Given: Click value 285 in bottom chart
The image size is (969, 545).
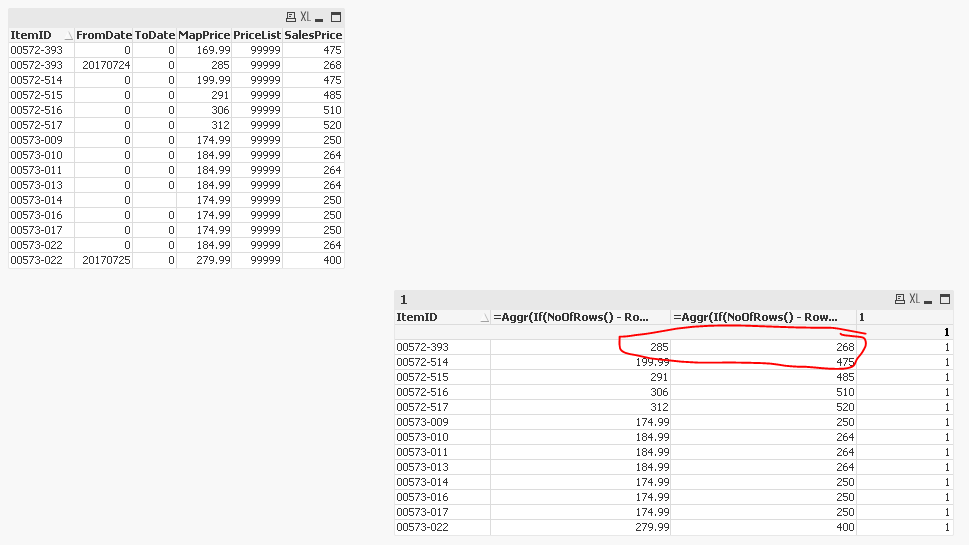Looking at the screenshot, I should pos(580,347).
